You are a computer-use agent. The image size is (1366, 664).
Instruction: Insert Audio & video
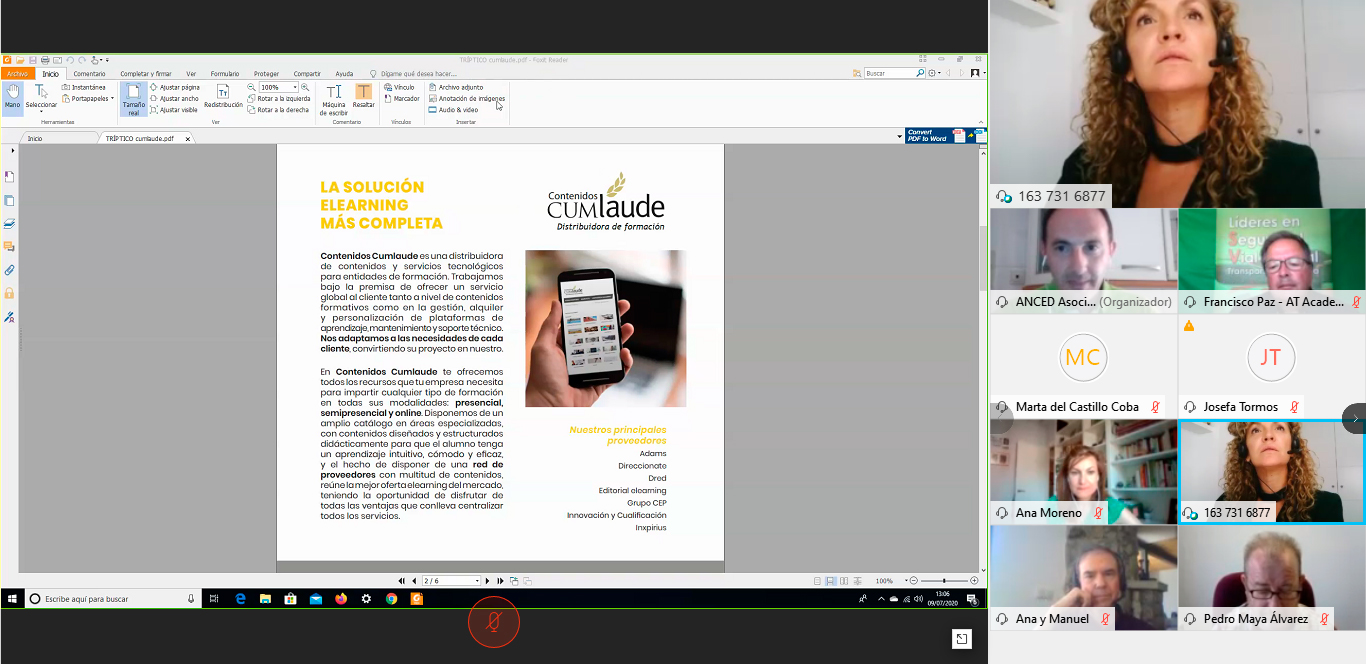453,110
